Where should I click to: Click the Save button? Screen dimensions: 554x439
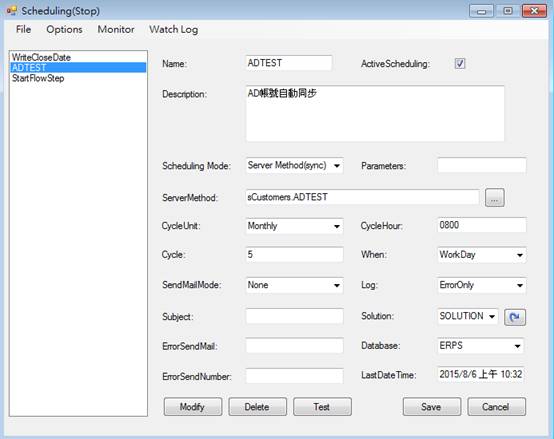tap(432, 407)
